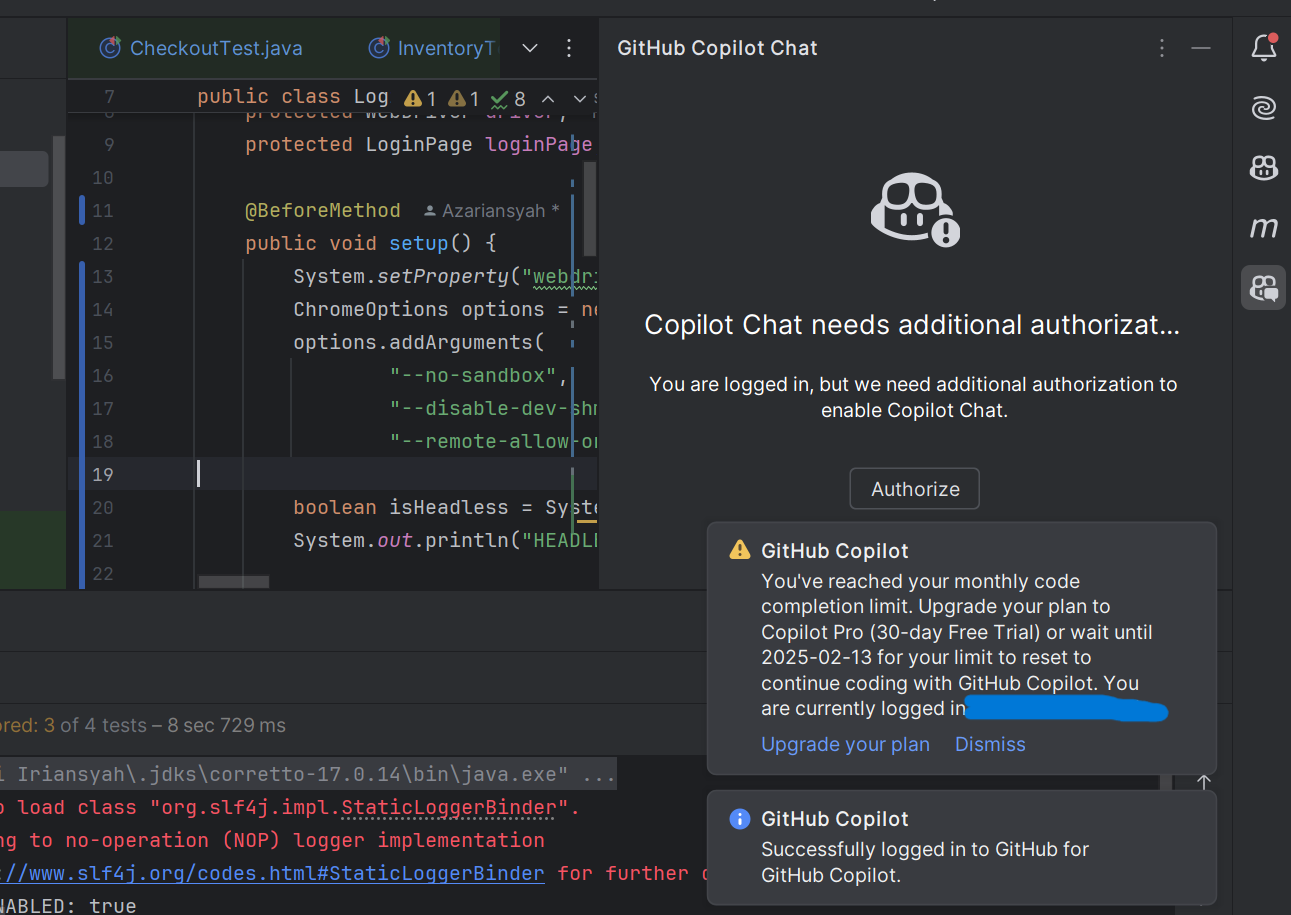Click the ChromeOptions type name
This screenshot has height=915, width=1291.
coord(371,310)
